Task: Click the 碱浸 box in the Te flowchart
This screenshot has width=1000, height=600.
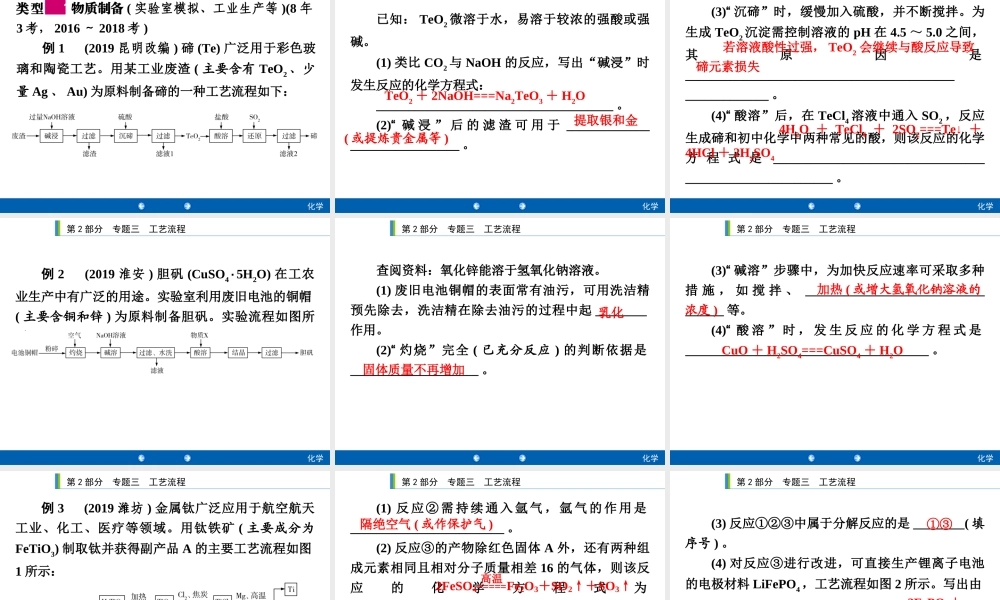Action: (49, 137)
